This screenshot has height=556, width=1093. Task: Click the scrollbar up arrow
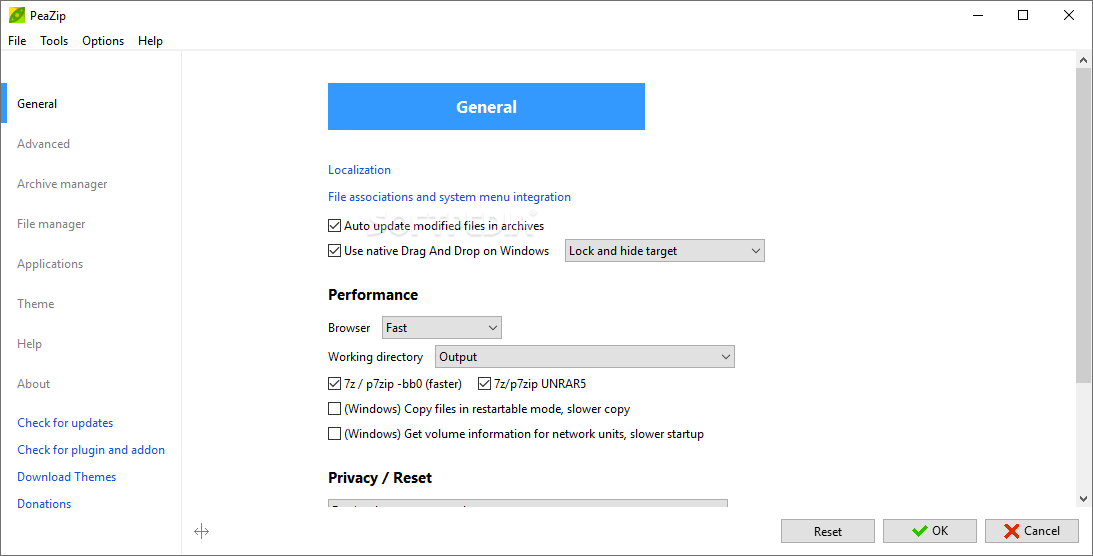(1083, 61)
